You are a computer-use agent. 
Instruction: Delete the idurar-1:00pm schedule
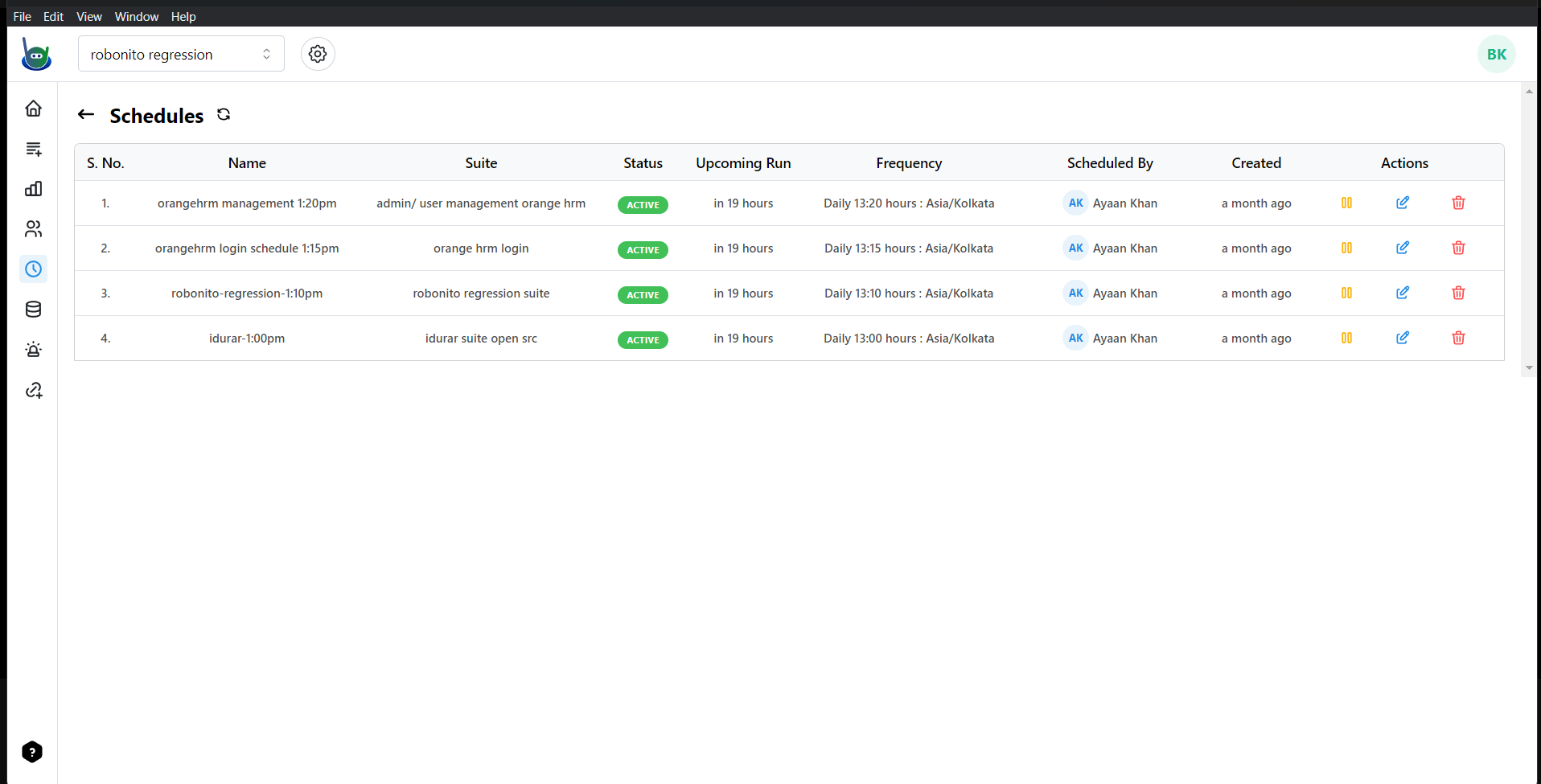(x=1458, y=338)
